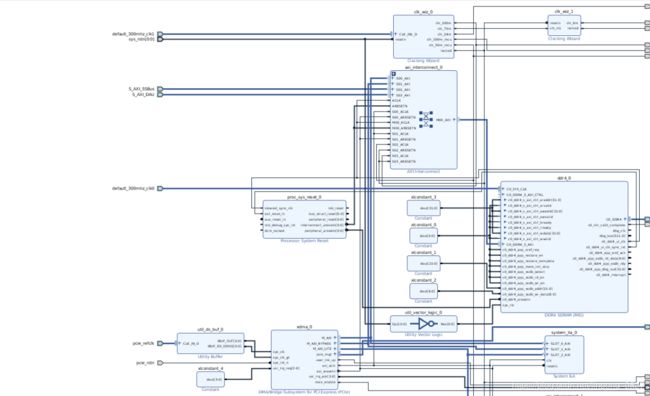Select the clk_wiz_1 Clocking Wizard block

click(564, 25)
